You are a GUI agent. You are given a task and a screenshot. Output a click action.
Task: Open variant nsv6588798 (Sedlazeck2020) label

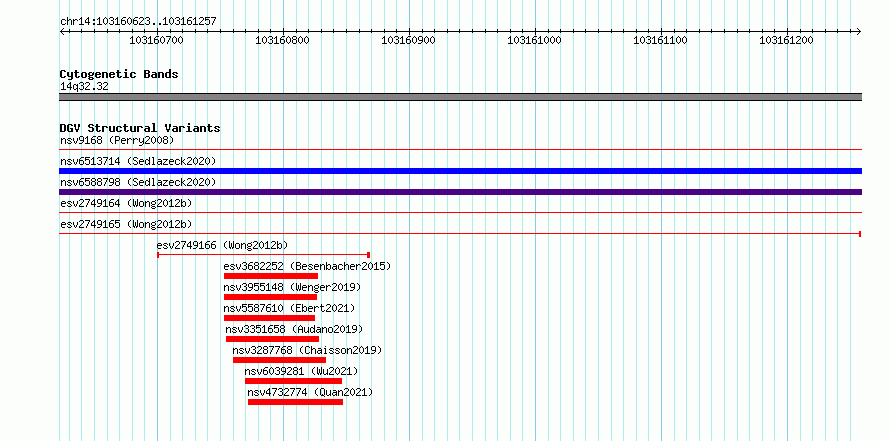(138, 182)
